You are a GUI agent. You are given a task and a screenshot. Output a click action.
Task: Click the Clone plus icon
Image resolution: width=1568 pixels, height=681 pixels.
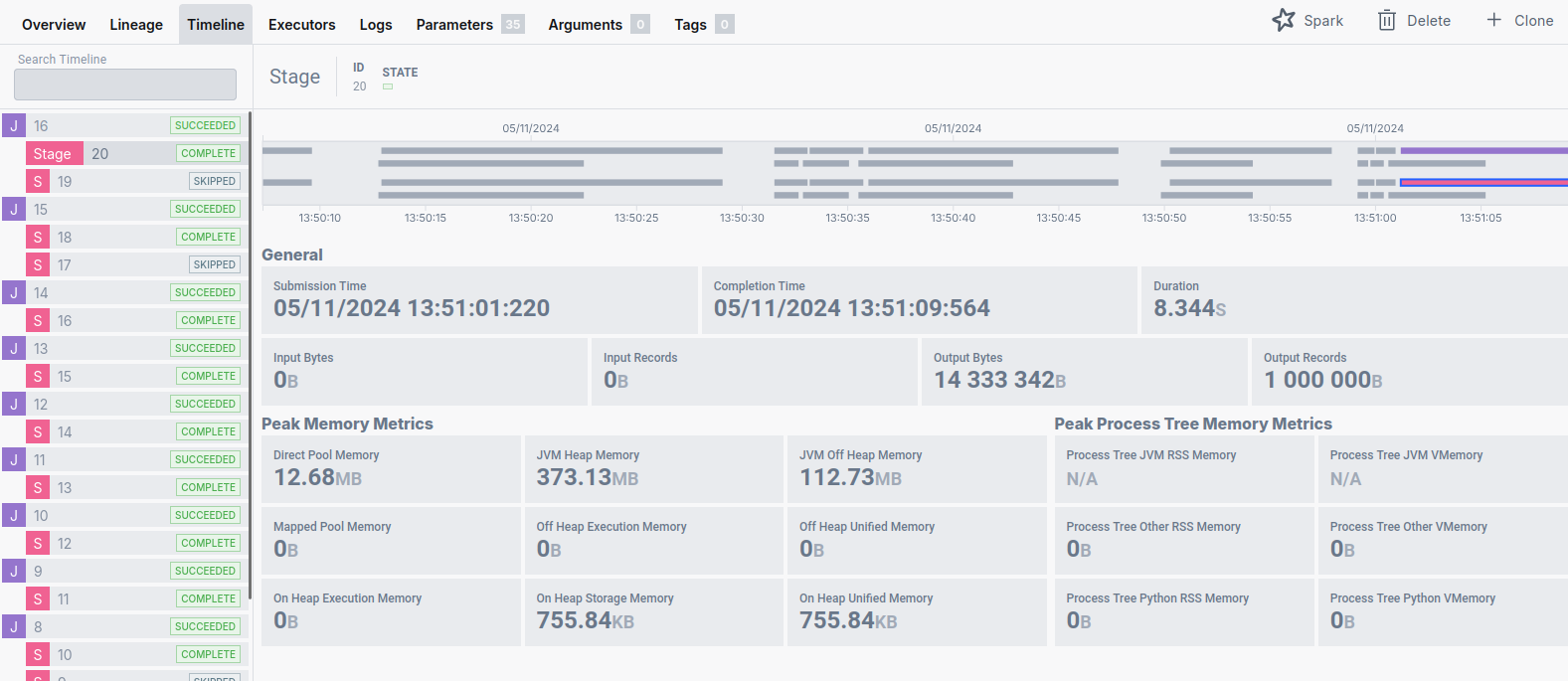point(1493,20)
